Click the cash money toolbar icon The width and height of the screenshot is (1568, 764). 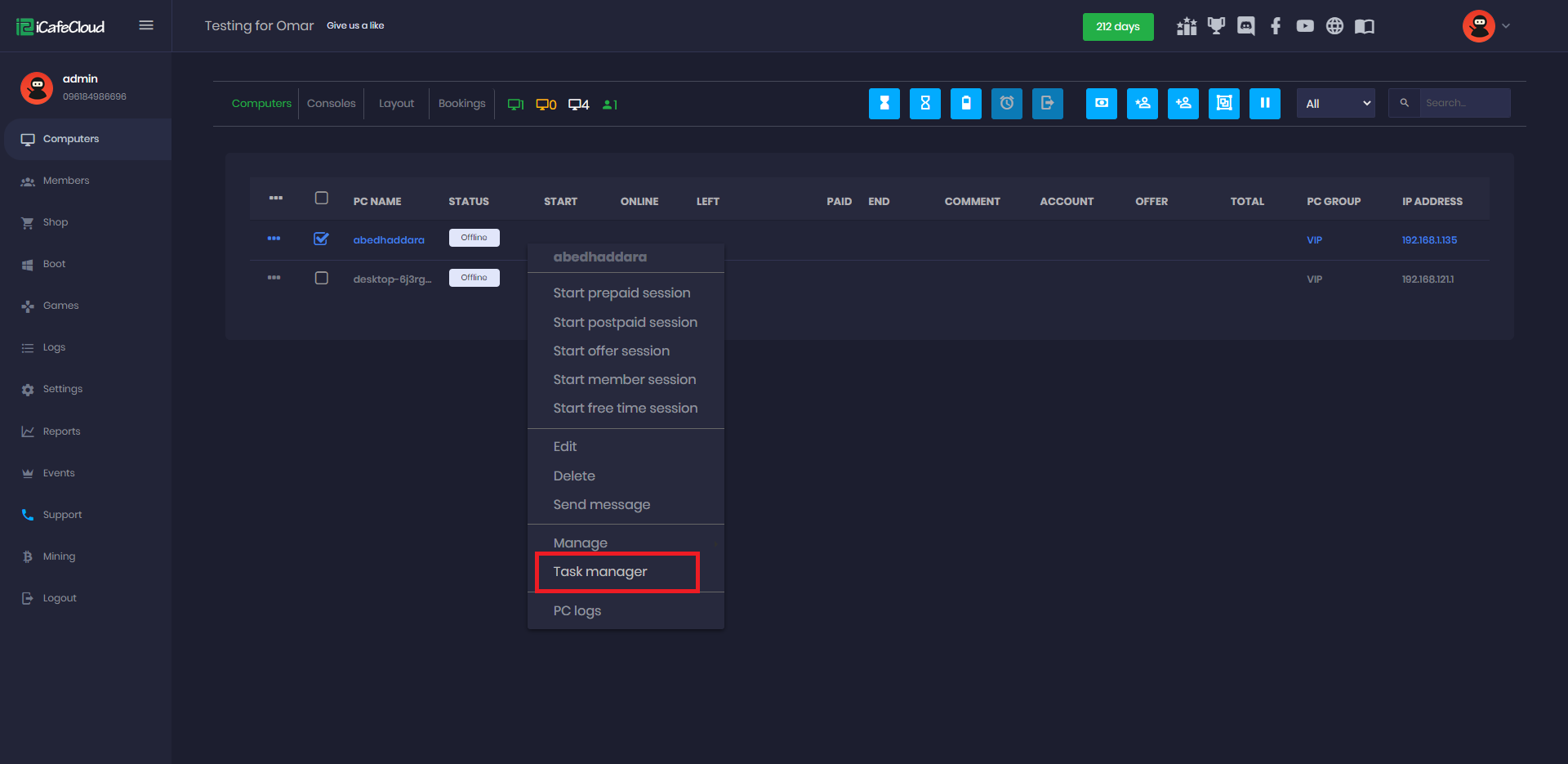point(1101,104)
